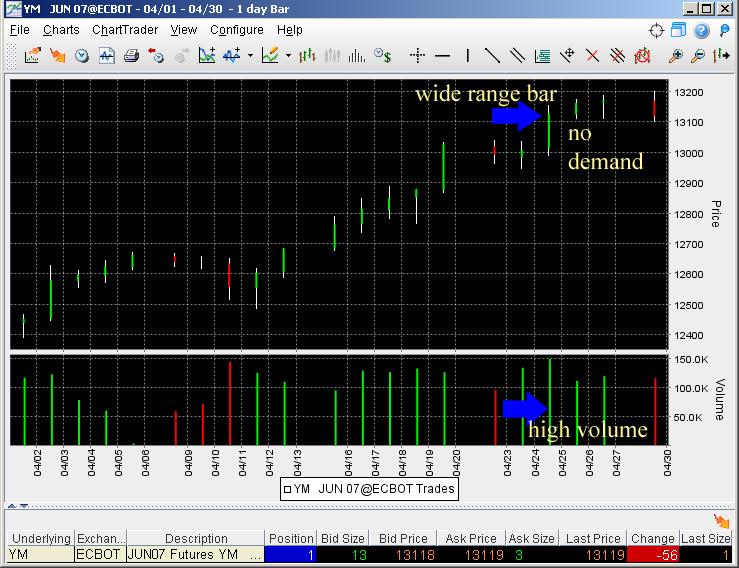The height and width of the screenshot is (568, 739).
Task: Click the orange downward arrow toolbar icon
Action: click(x=57, y=56)
